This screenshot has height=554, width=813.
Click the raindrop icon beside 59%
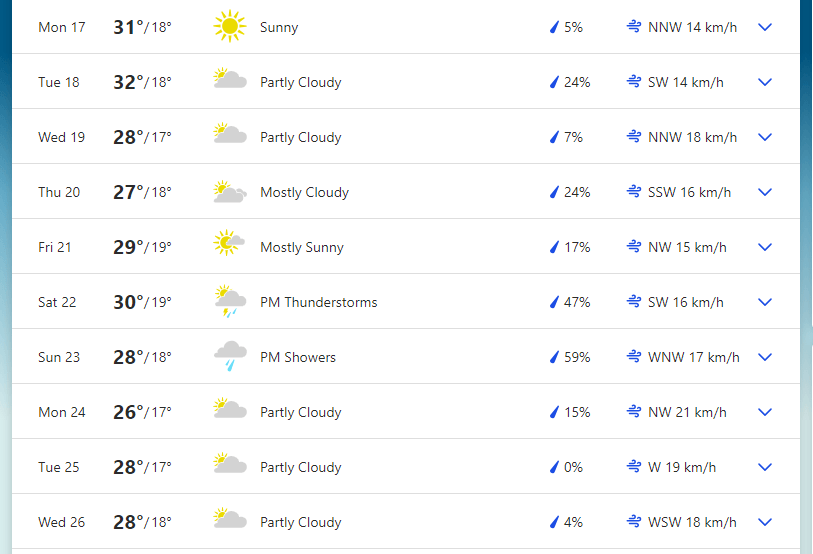click(554, 357)
